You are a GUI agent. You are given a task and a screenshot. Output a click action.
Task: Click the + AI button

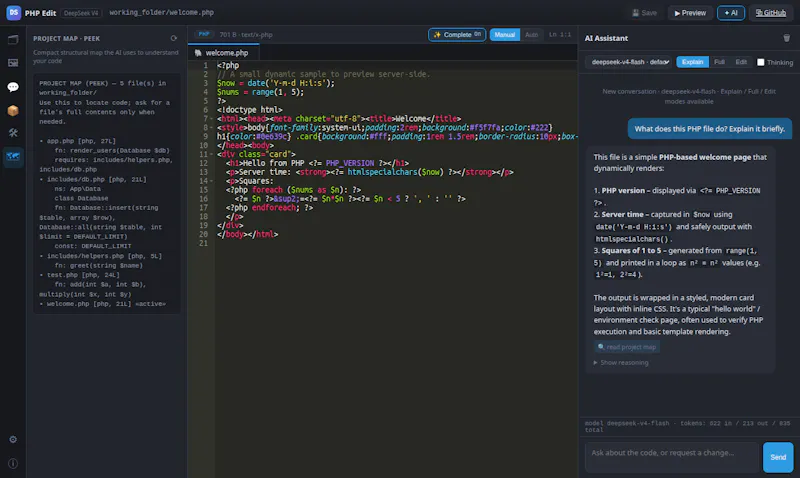[731, 13]
